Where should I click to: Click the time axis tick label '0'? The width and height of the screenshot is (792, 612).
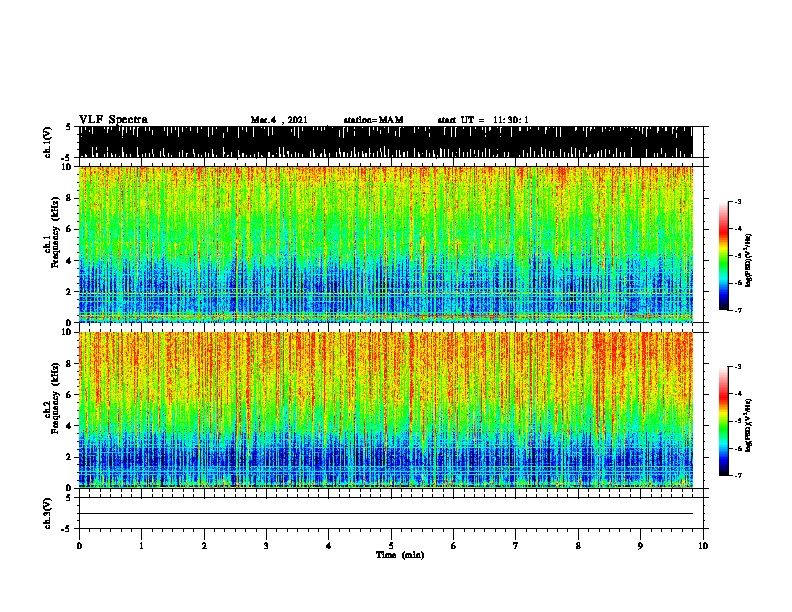(79, 546)
